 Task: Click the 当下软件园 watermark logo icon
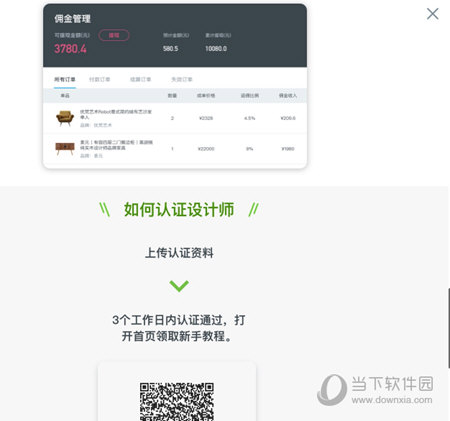click(x=332, y=389)
